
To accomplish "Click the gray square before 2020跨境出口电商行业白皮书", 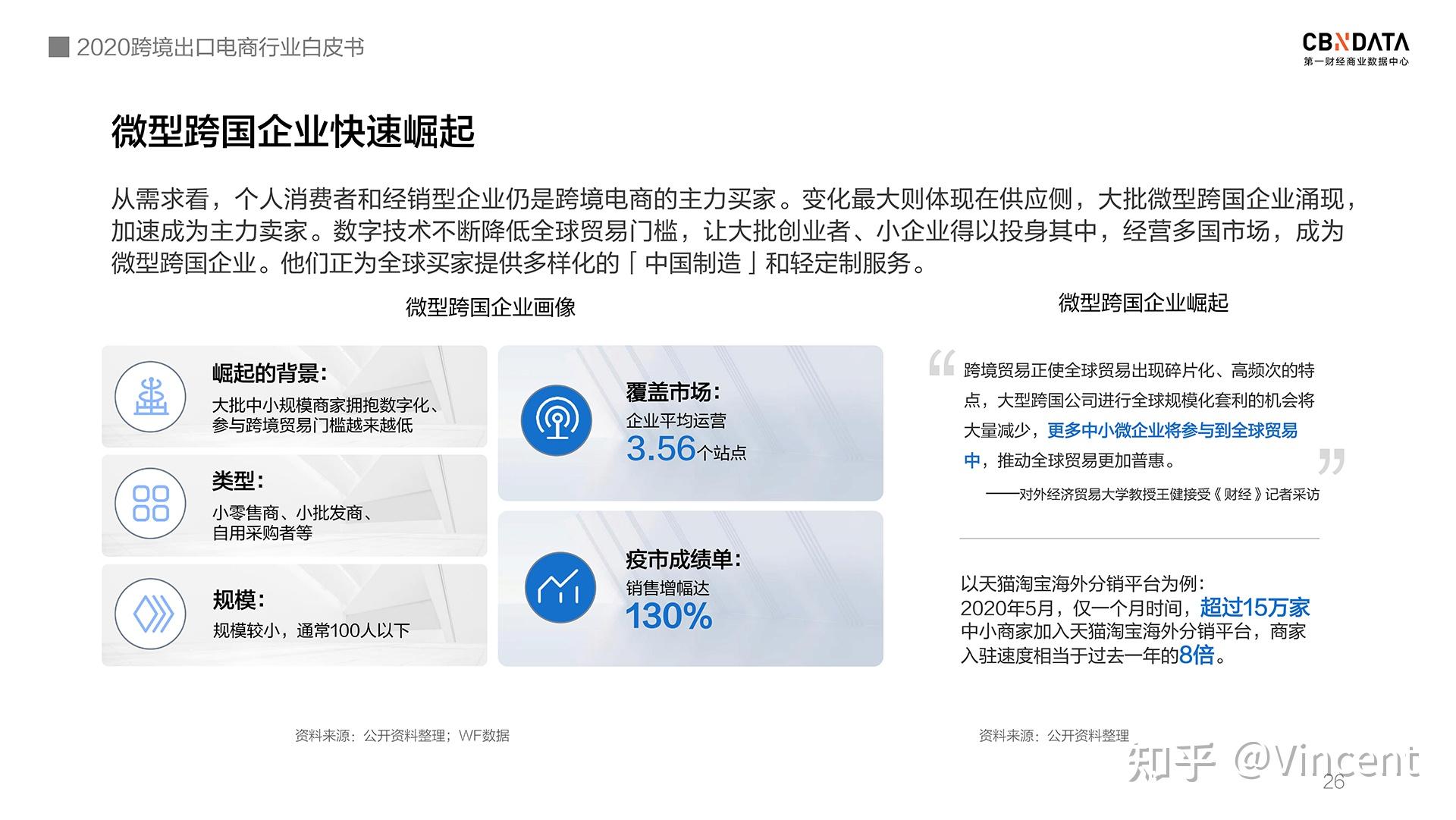I will click(58, 47).
